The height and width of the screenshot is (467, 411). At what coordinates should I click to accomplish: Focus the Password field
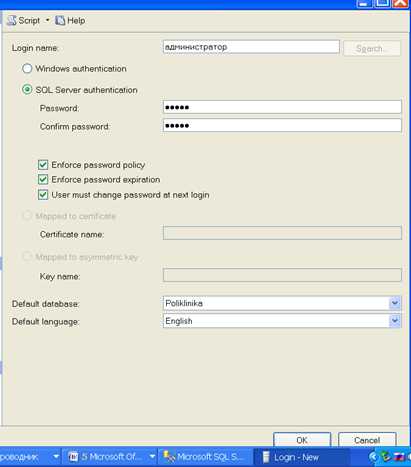click(x=282, y=107)
